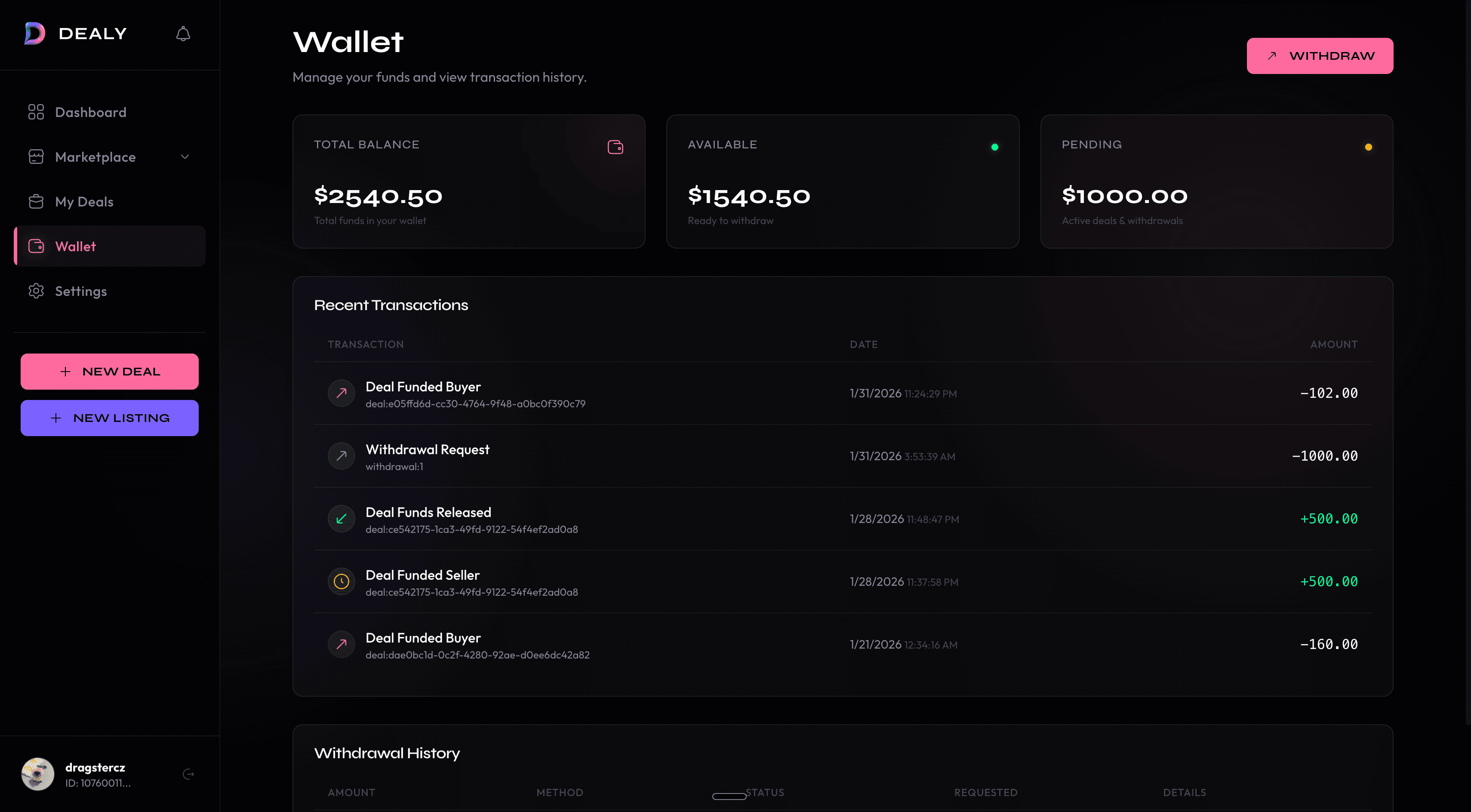Click the wallet icon on Total Balance card
The height and width of the screenshot is (812, 1471).
coord(615,147)
